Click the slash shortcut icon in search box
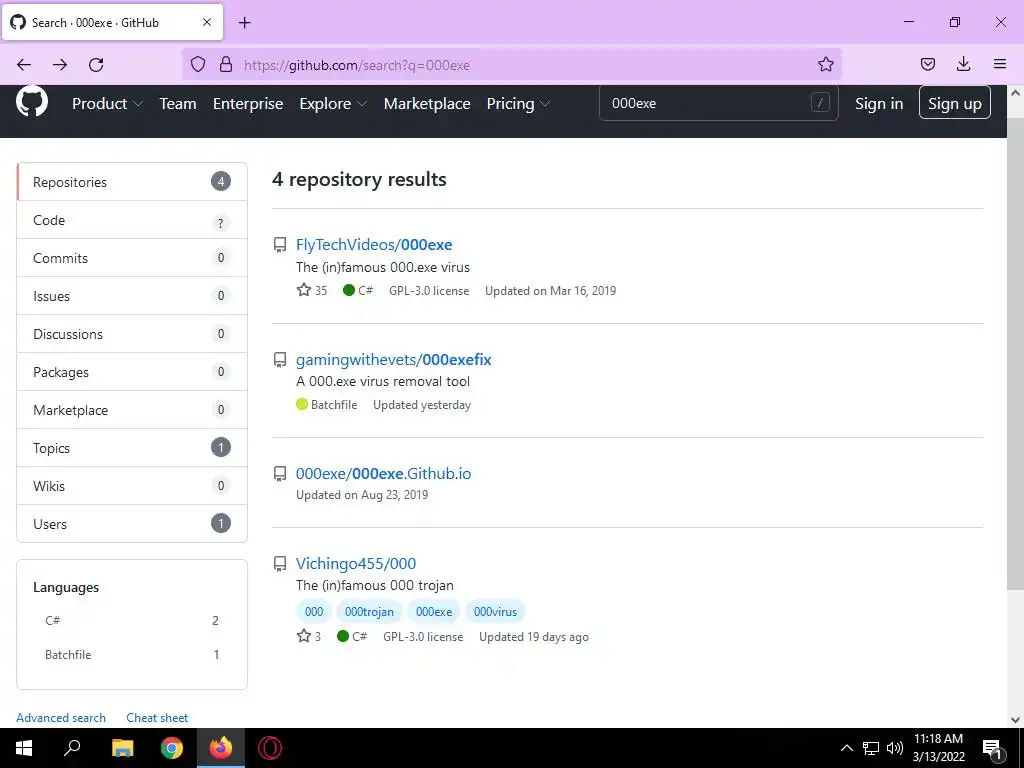This screenshot has width=1024, height=768. coord(820,103)
